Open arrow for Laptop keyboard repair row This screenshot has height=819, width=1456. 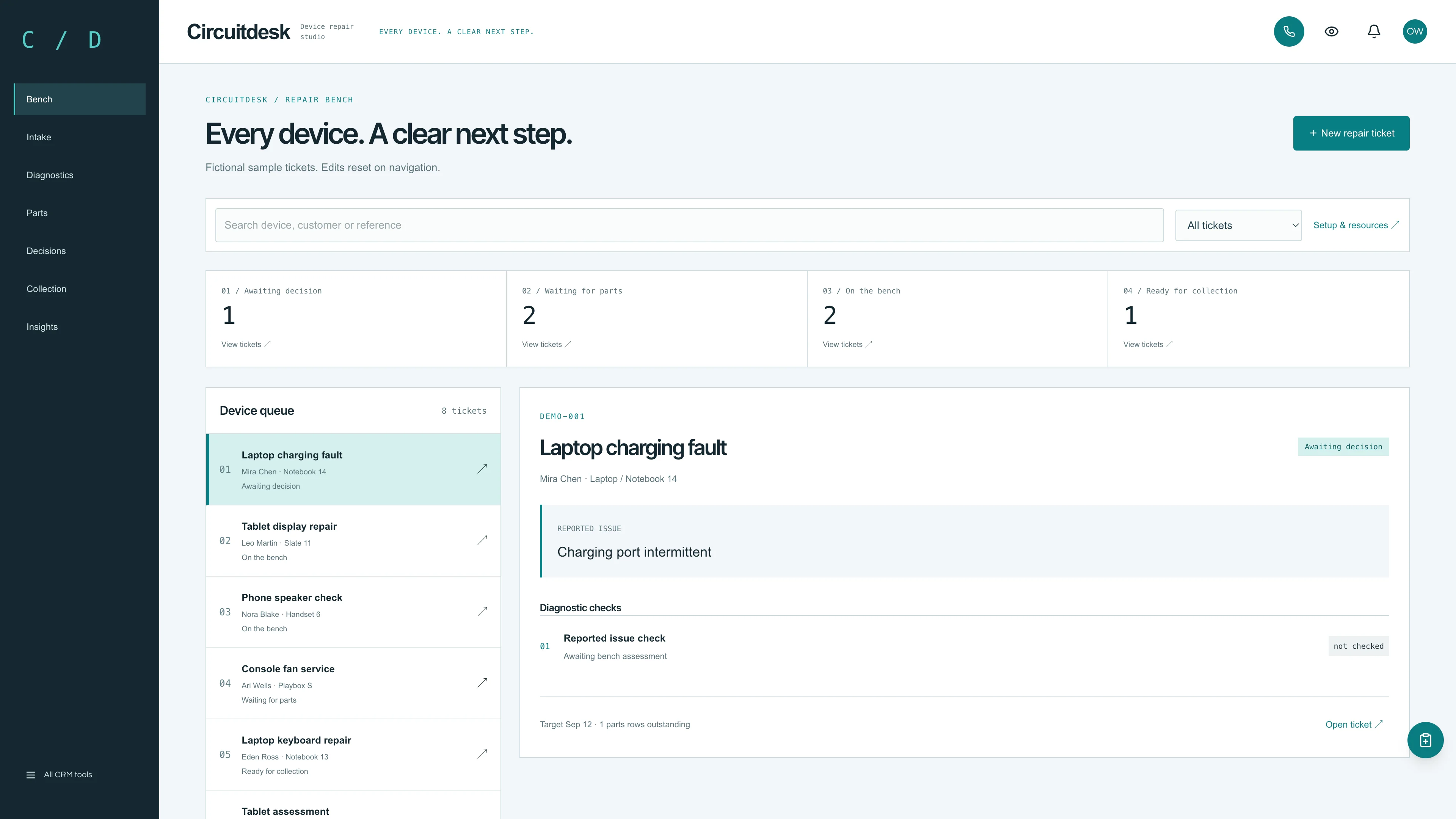(x=482, y=754)
